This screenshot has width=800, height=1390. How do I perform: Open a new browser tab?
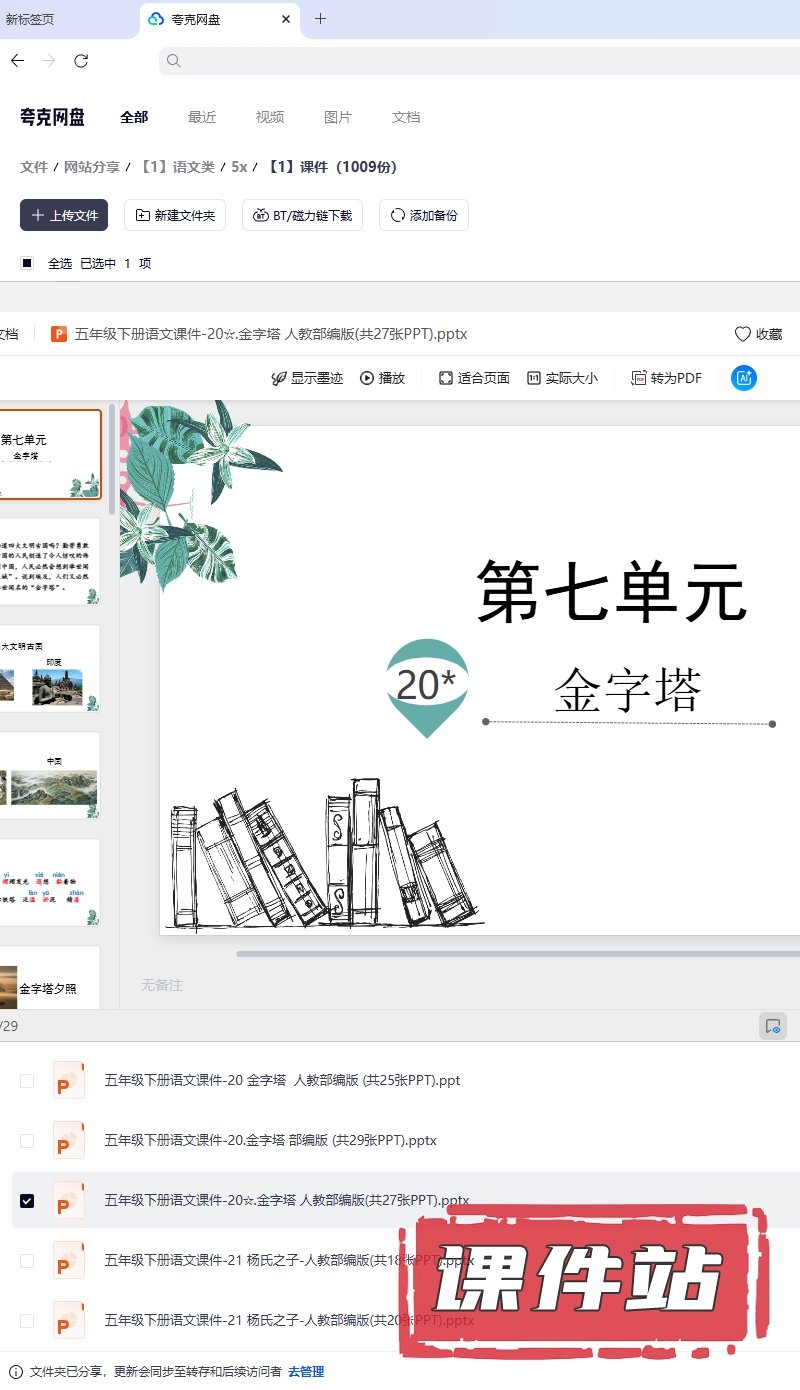[320, 19]
